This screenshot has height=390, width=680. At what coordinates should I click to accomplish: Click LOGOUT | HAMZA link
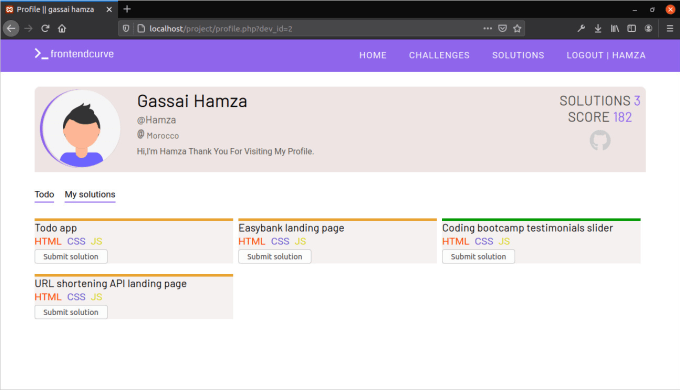pyautogui.click(x=606, y=56)
